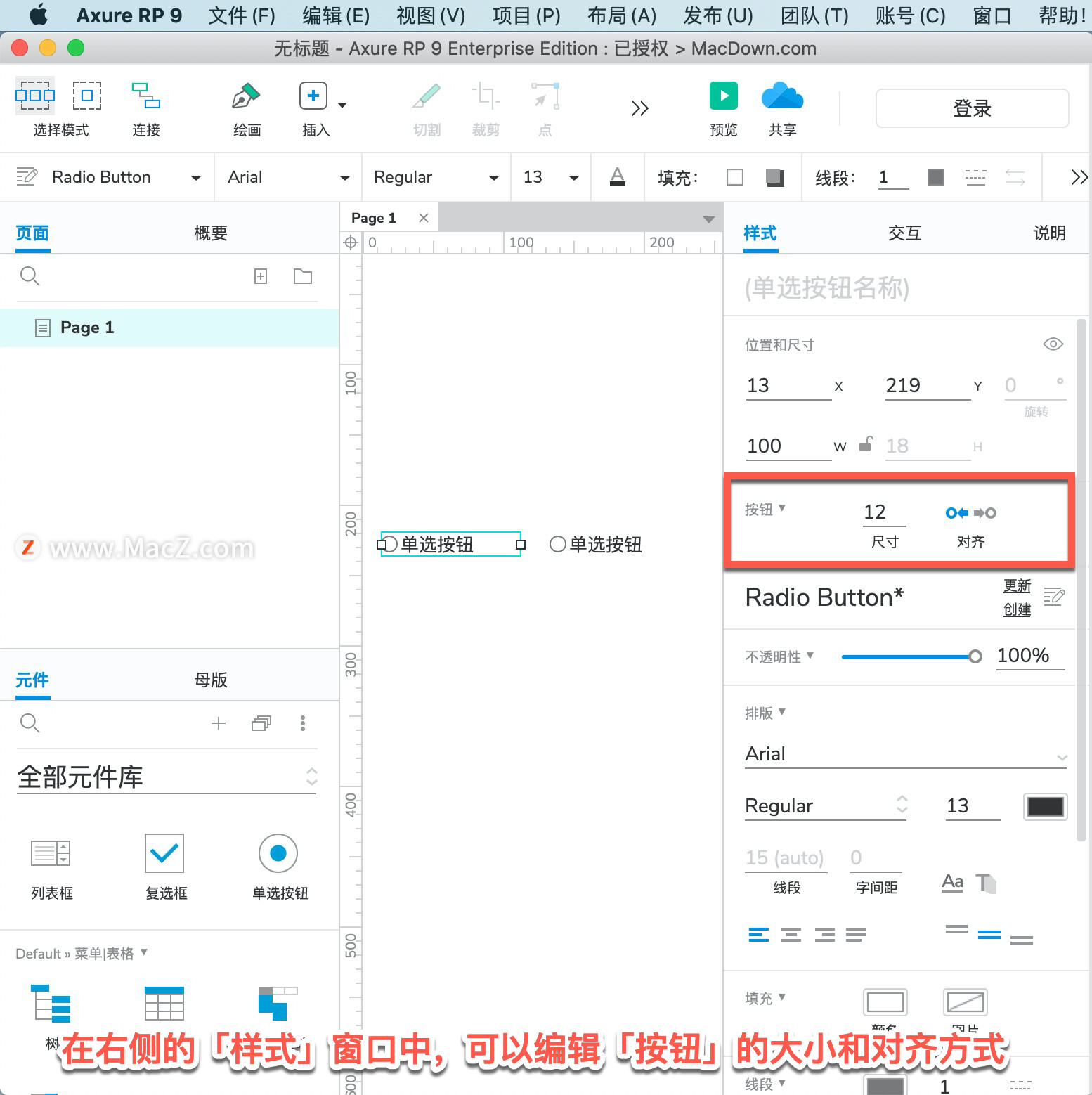Open line pattern dashed icon
Viewport: 1092px width, 1095px height.
pyautogui.click(x=975, y=177)
